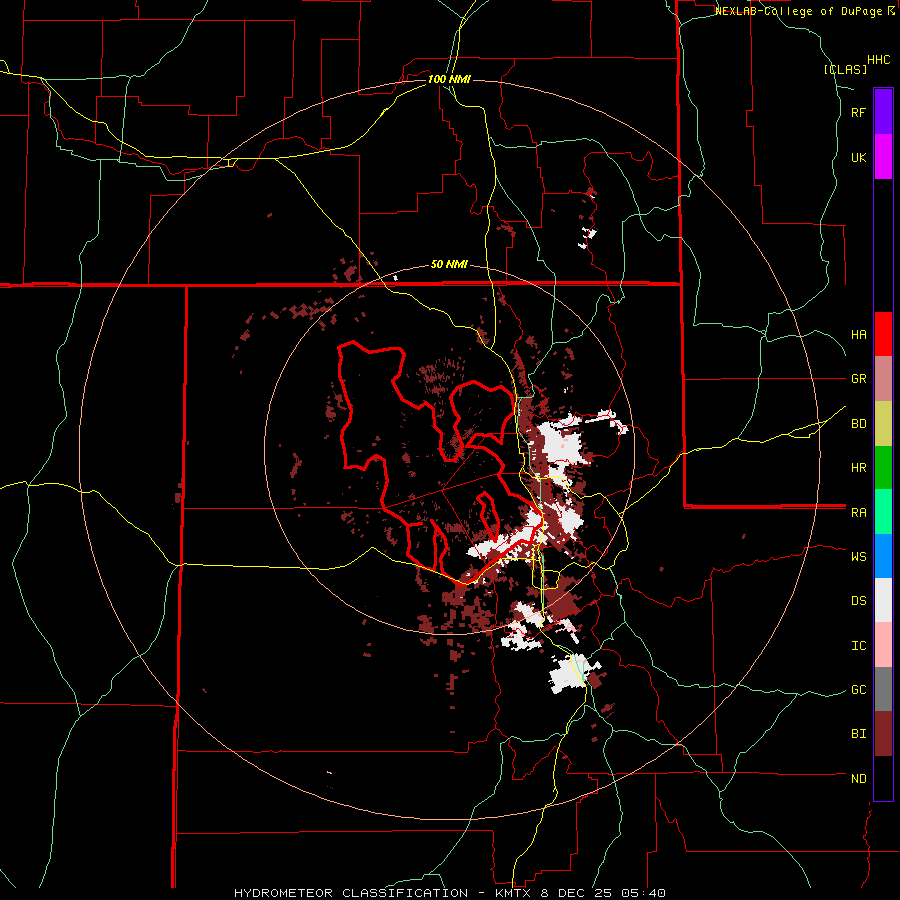Click the ND black legend swatch
This screenshot has width=900, height=900.
point(883,778)
